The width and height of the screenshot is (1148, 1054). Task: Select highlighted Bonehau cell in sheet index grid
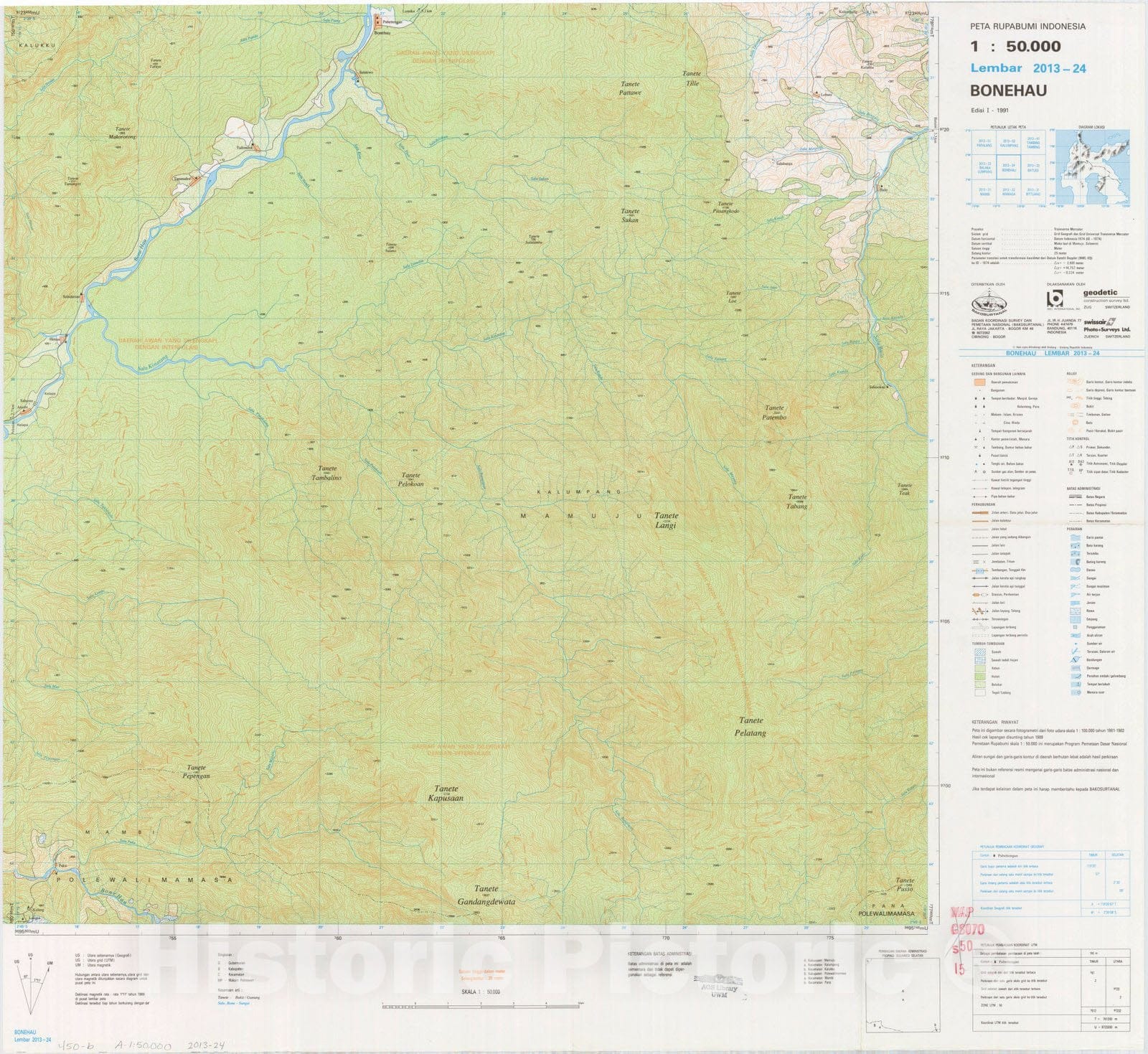(1009, 169)
